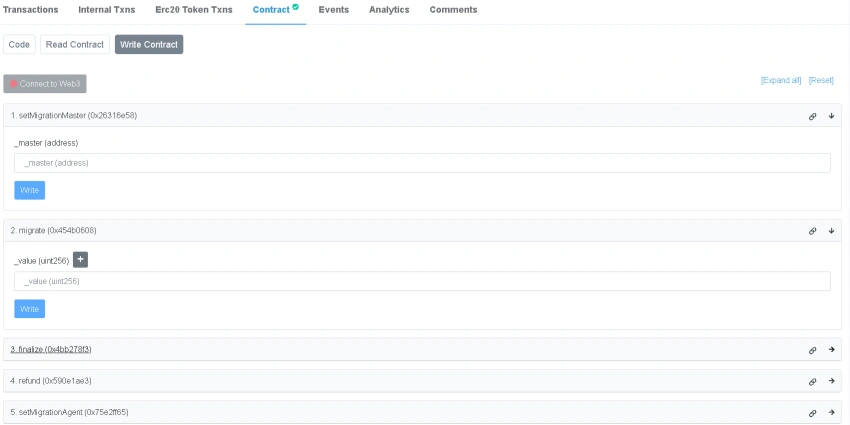Switch to Internal Txns tab

pyautogui.click(x=107, y=10)
